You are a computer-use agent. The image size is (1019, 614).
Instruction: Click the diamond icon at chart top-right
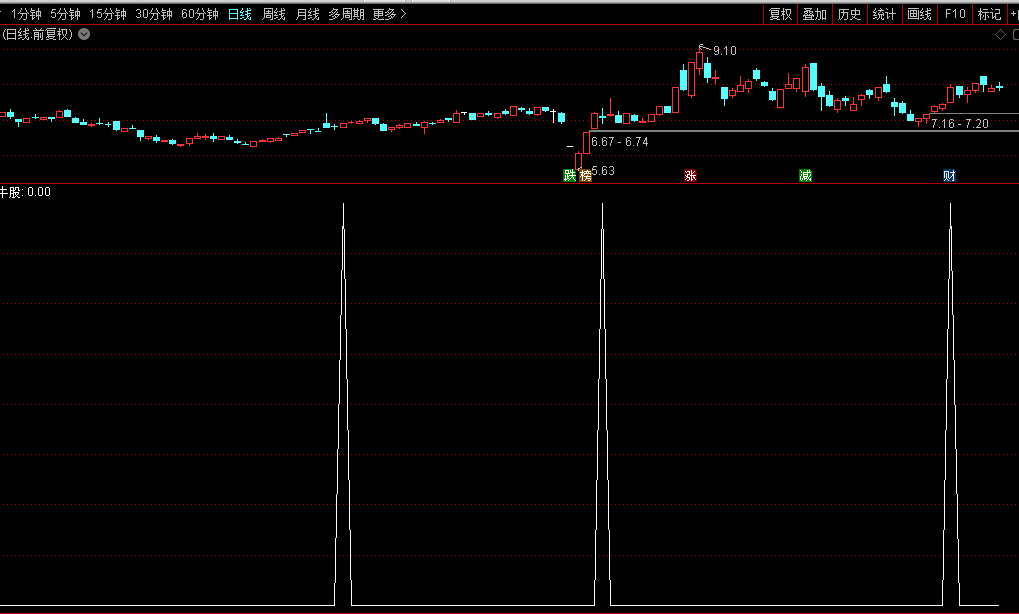(x=998, y=34)
